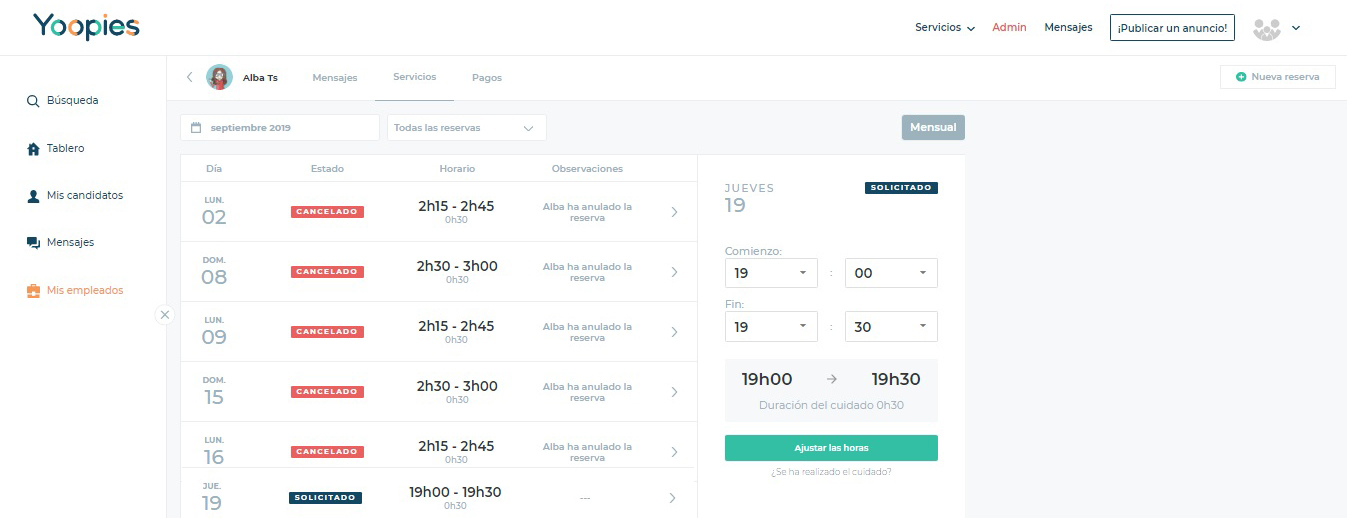Open details arrow for Dom. 15 reservation
The width and height of the screenshot is (1347, 518).
674,392
